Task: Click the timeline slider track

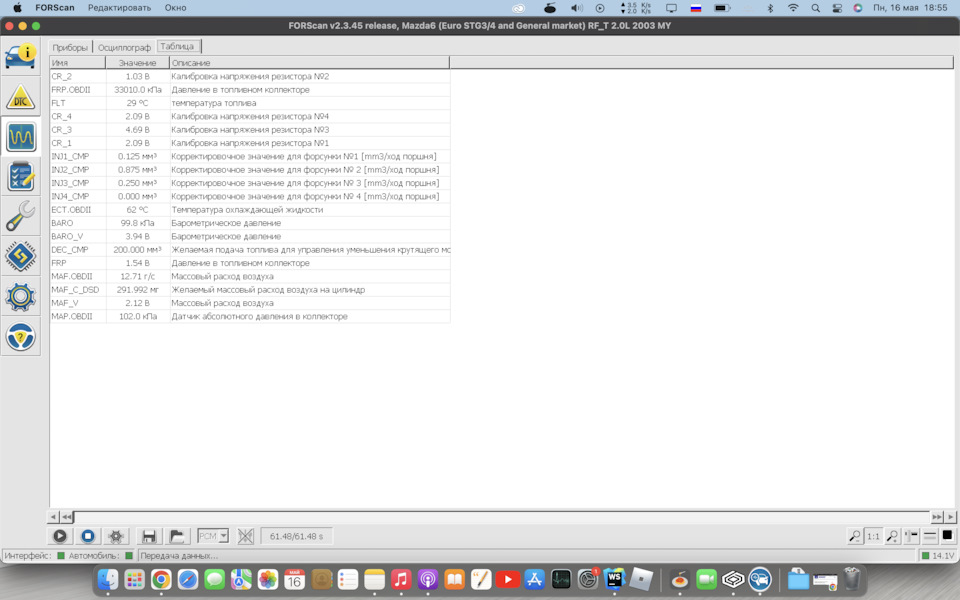Action: [x=502, y=517]
